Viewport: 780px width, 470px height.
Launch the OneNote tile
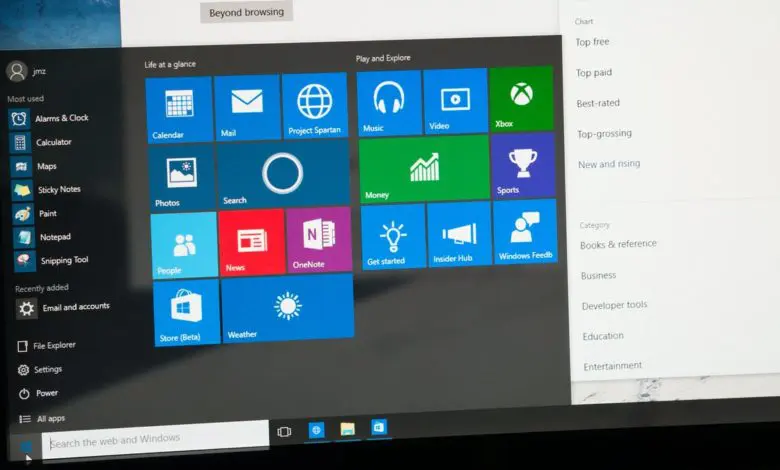(x=319, y=240)
